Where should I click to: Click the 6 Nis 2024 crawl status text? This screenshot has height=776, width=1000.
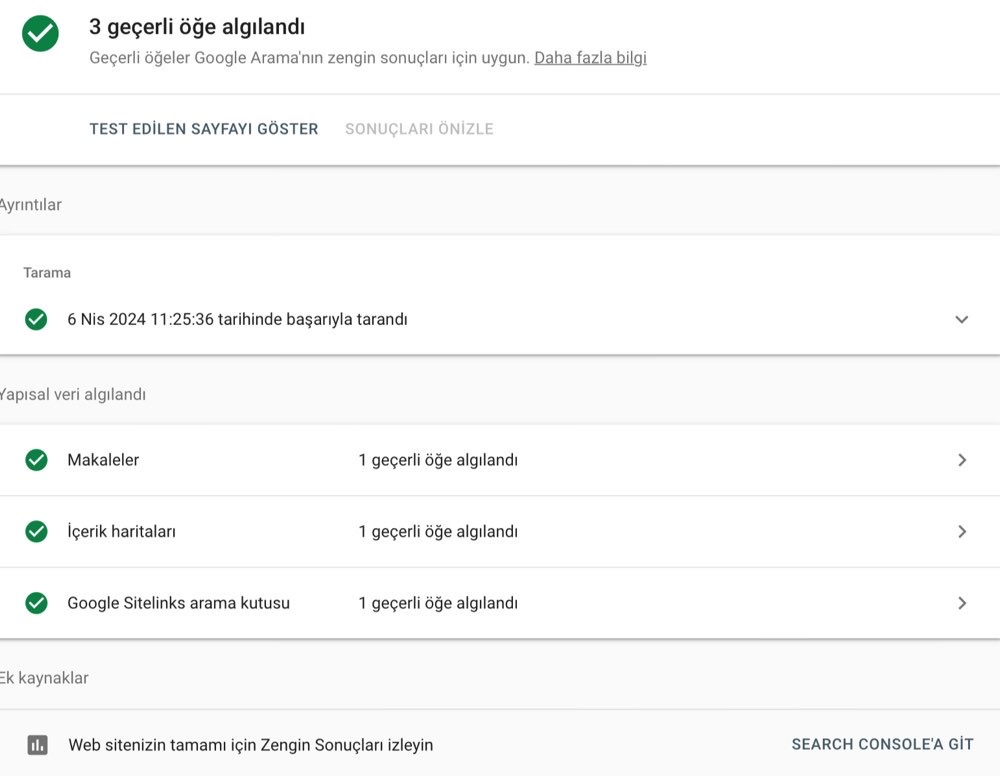(237, 320)
